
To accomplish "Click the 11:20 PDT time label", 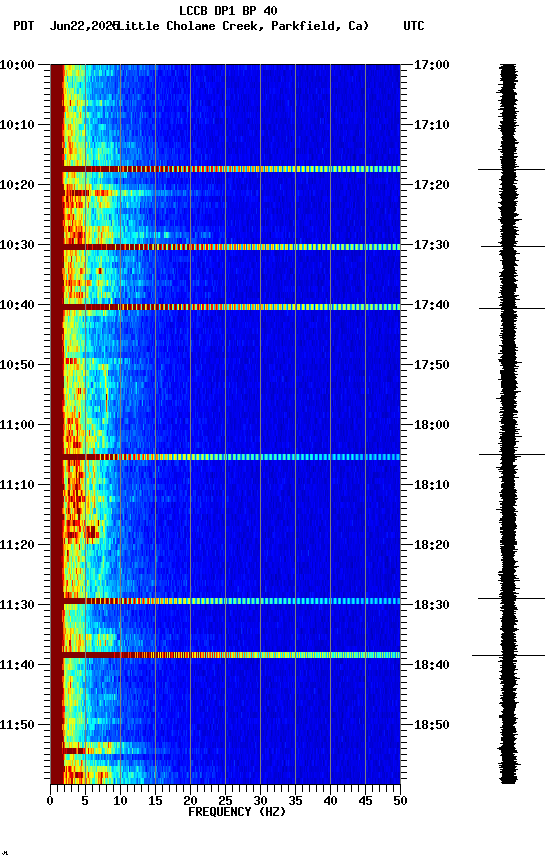I will 17,546.
